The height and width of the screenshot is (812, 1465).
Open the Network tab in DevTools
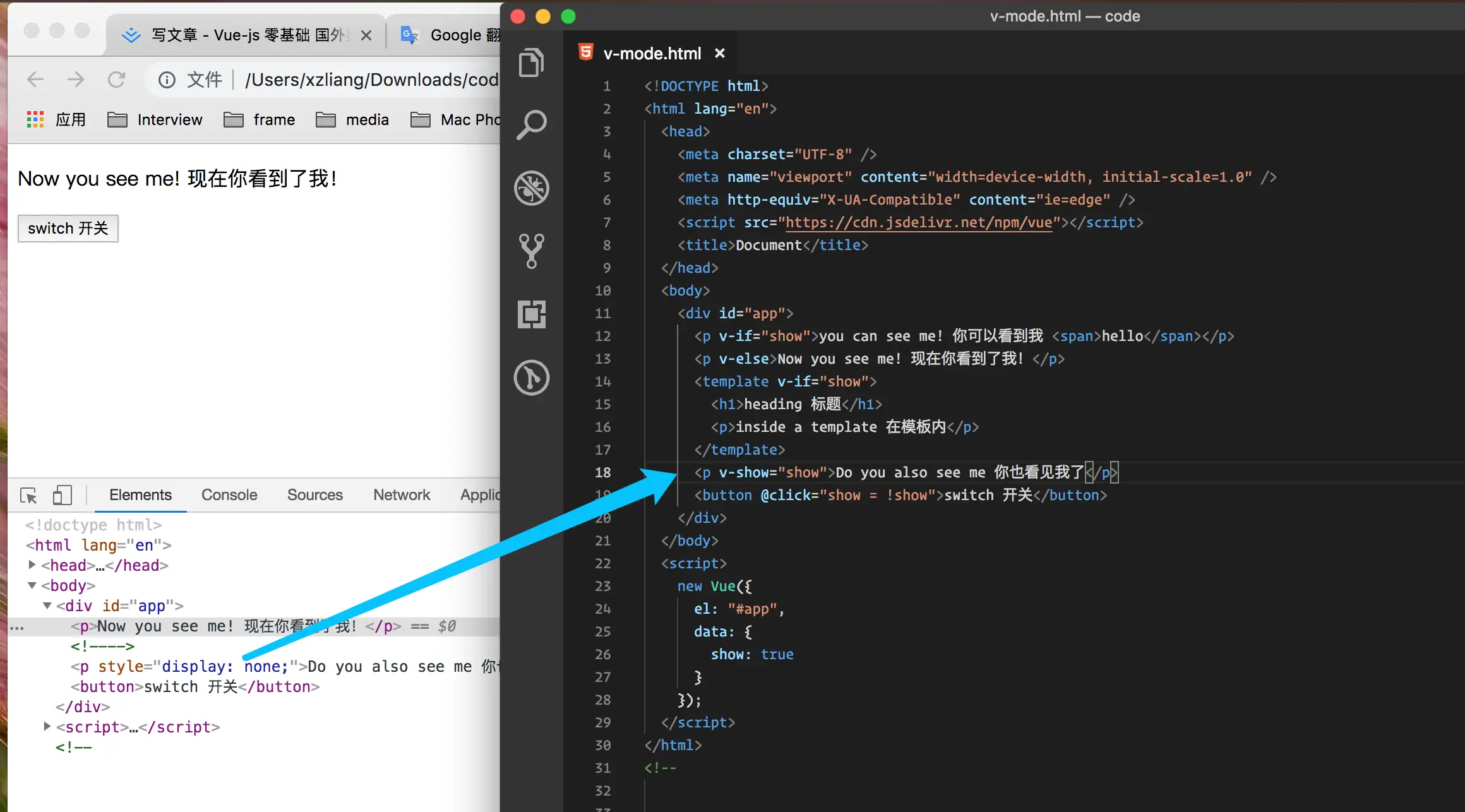coord(401,495)
